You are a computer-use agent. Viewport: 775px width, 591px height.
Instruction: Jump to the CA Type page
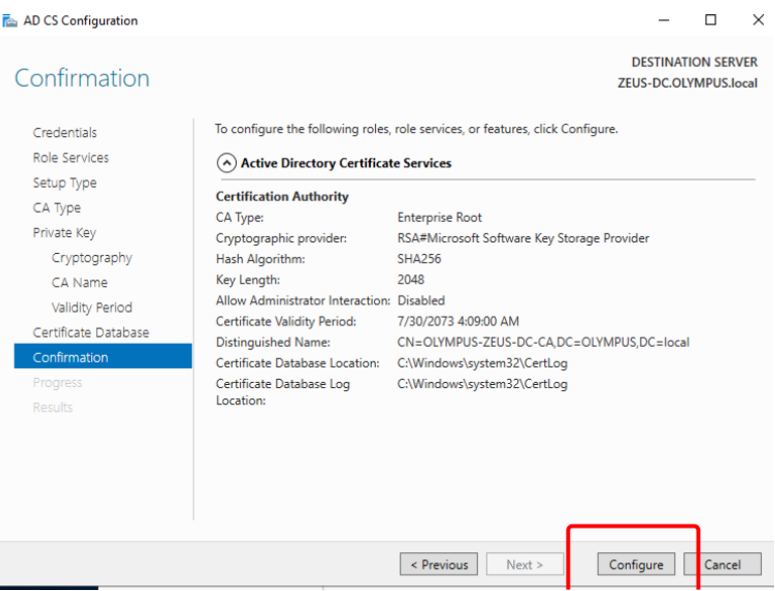coord(57,208)
